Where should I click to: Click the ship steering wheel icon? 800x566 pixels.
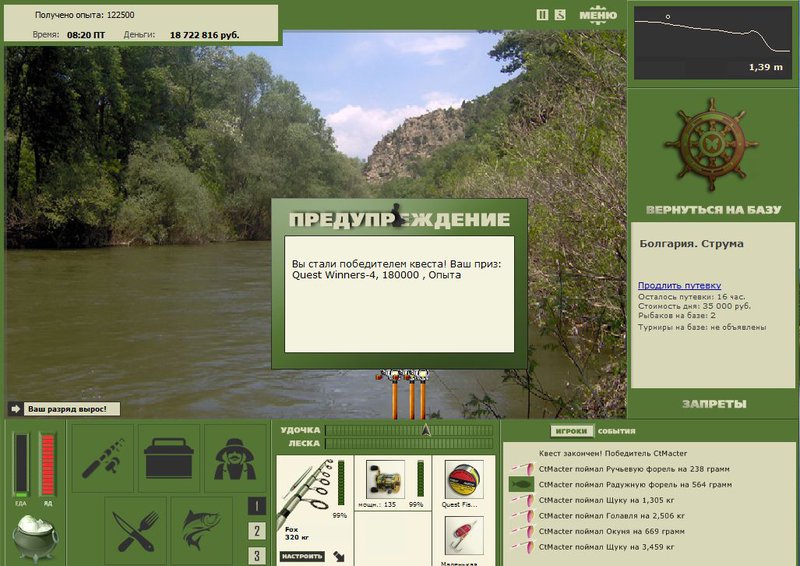(x=711, y=144)
